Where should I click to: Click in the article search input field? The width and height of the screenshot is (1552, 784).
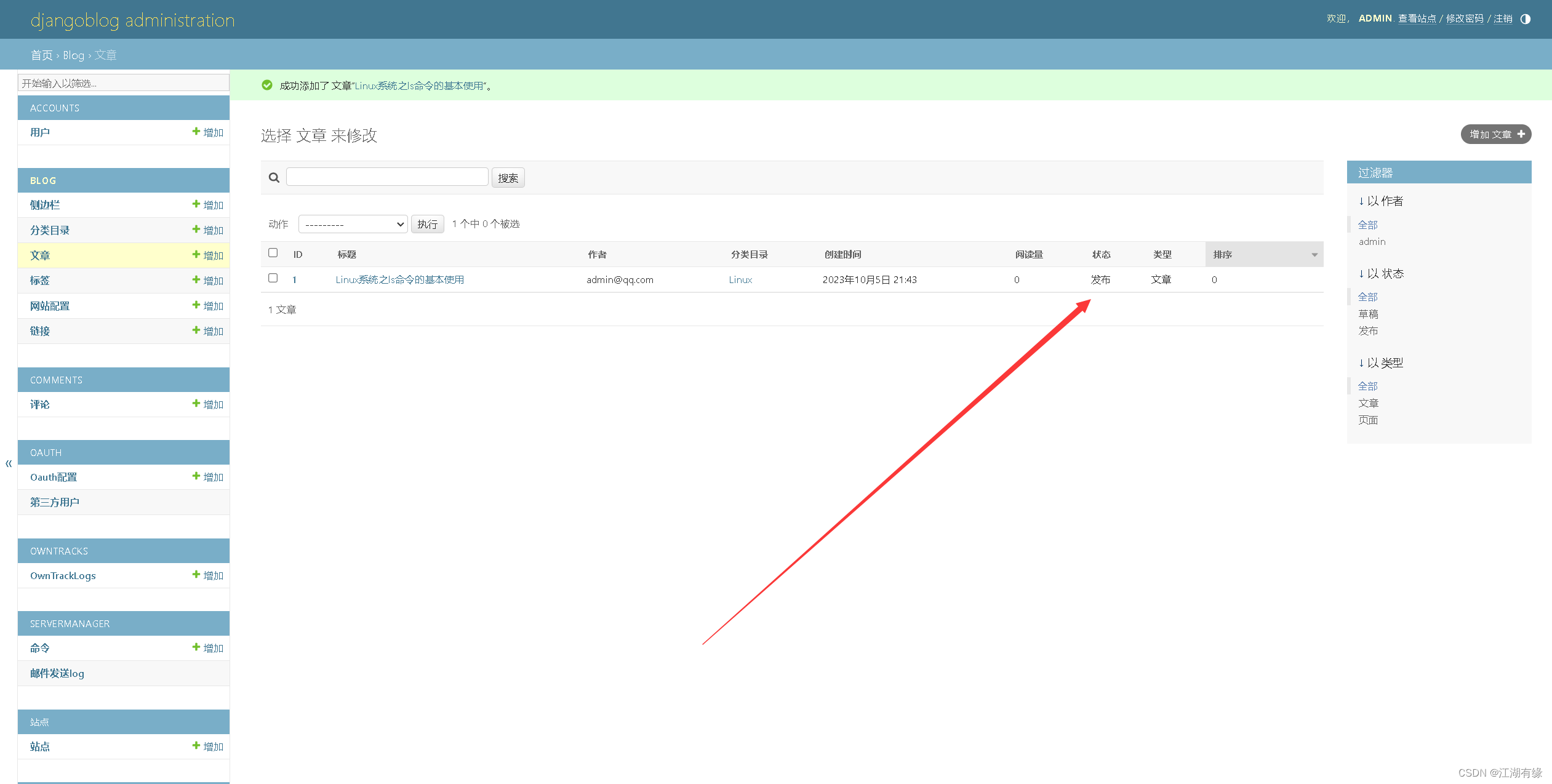(387, 177)
